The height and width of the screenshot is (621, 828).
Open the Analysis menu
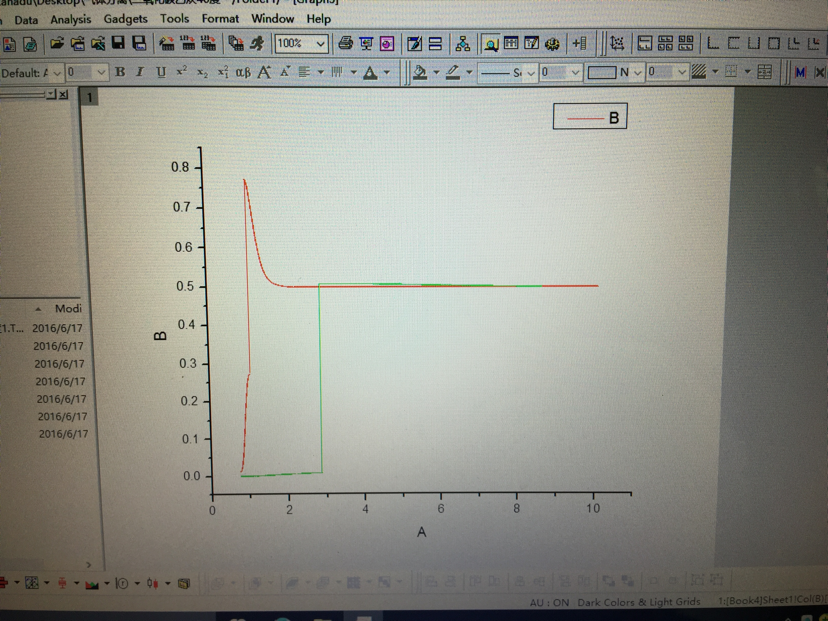pos(71,20)
